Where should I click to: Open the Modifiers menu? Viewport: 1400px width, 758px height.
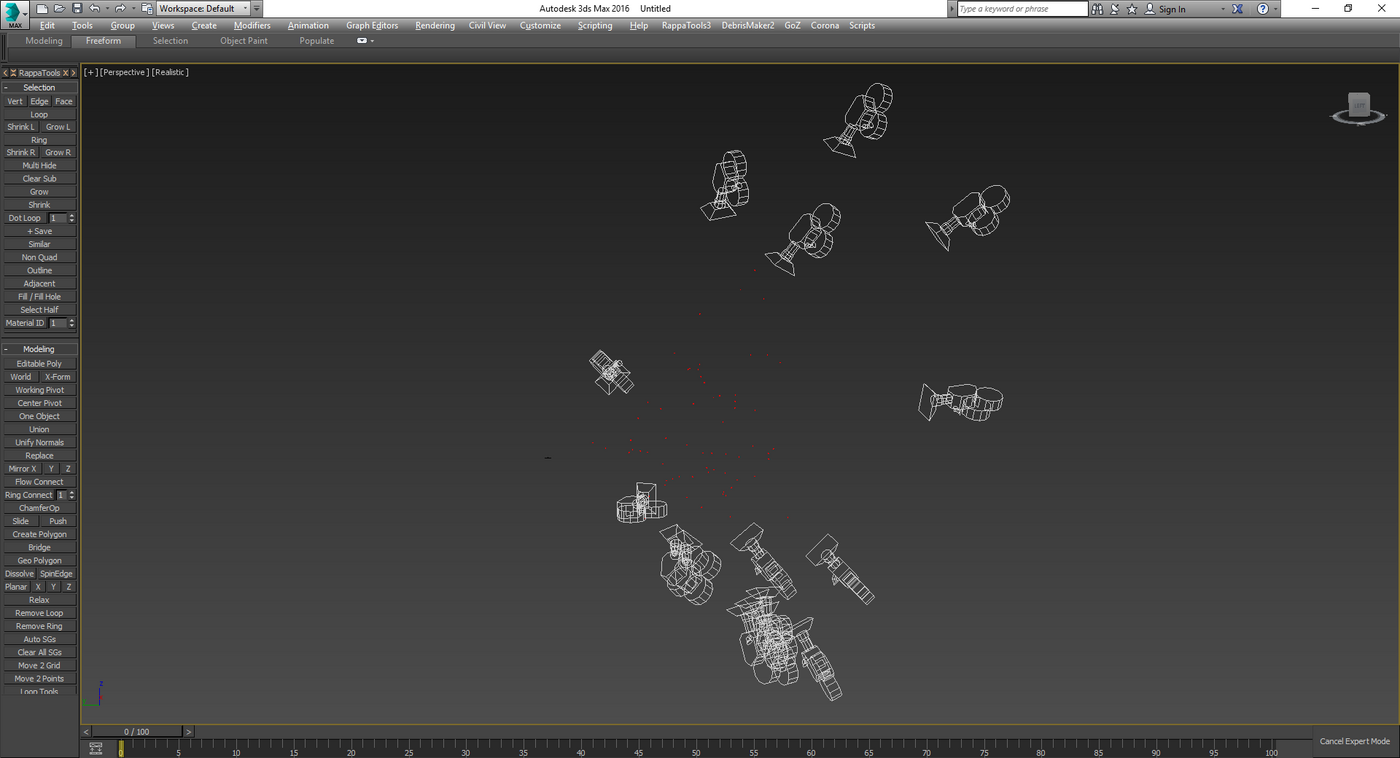pyautogui.click(x=252, y=25)
